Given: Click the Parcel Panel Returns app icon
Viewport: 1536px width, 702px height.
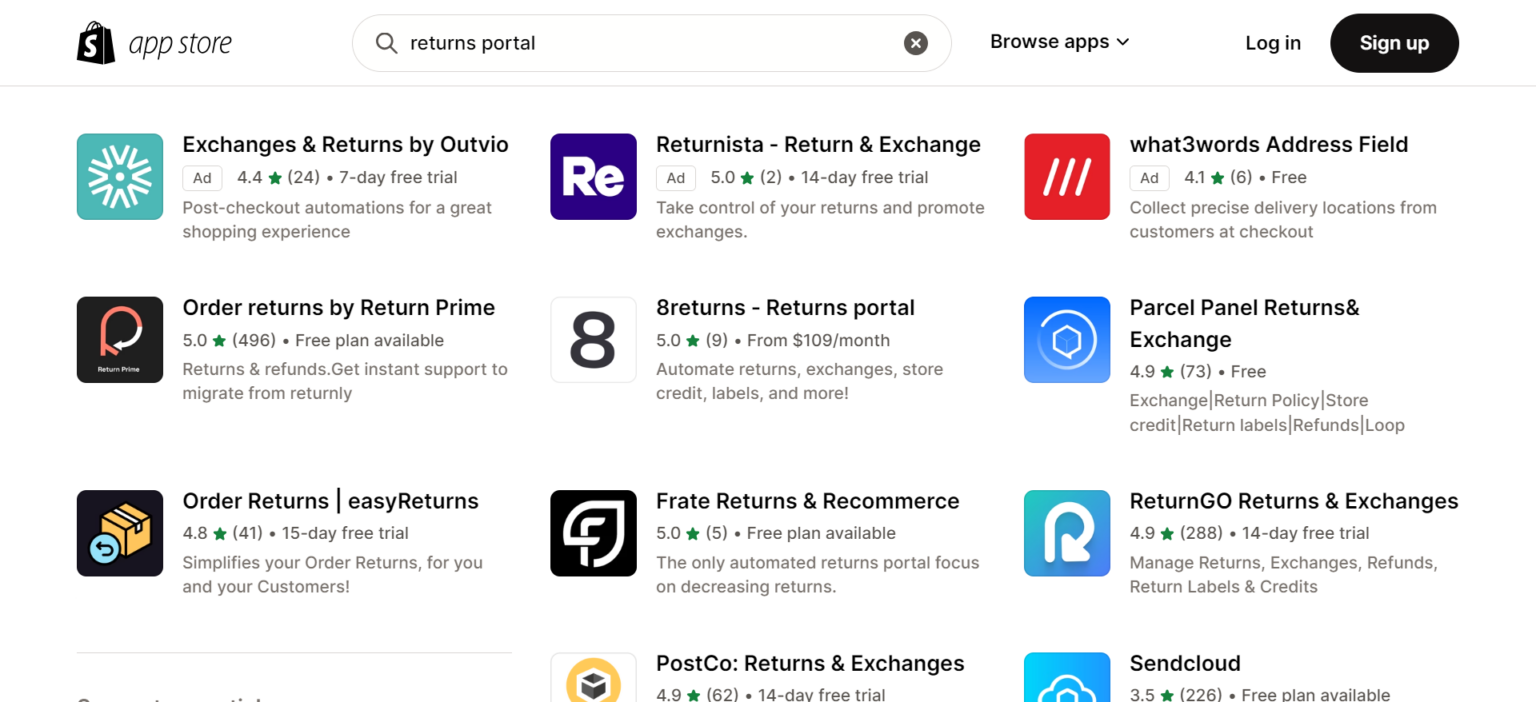Looking at the screenshot, I should [x=1067, y=339].
